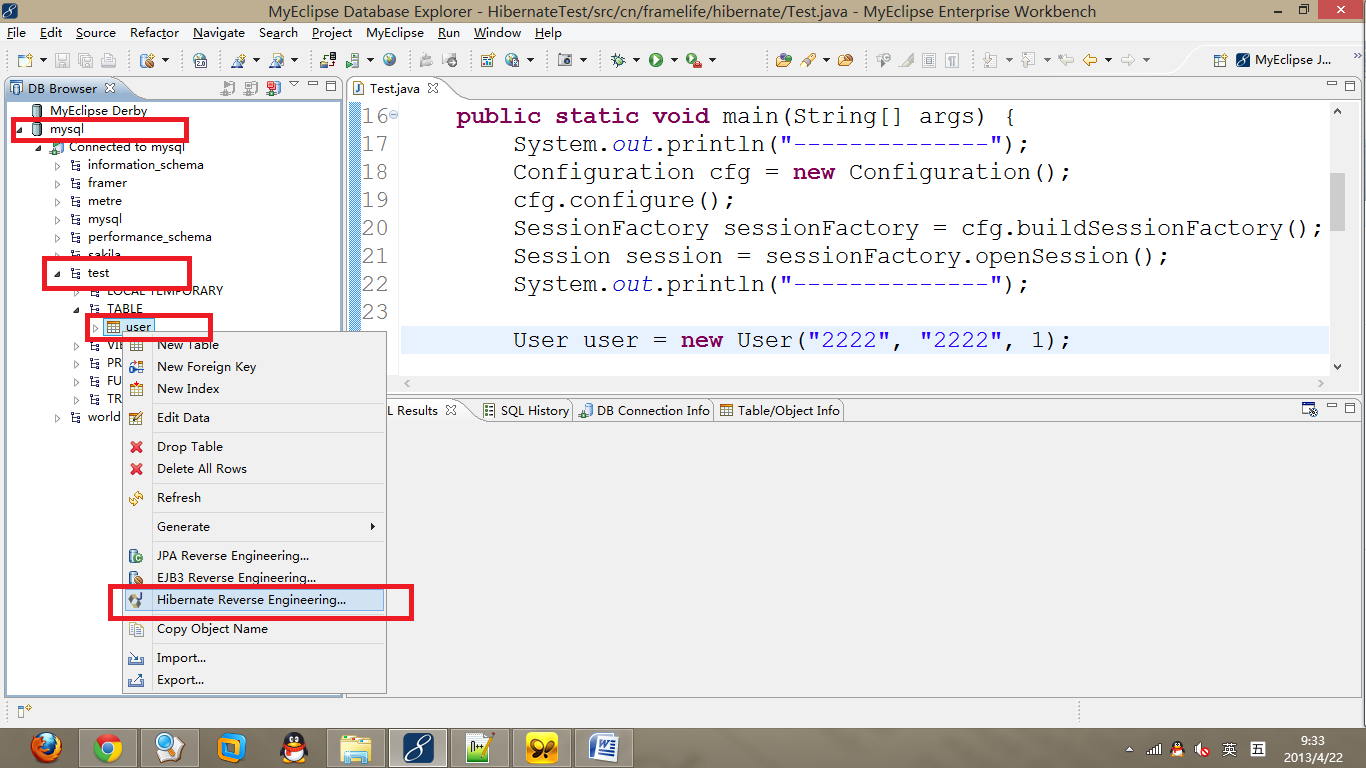1366x768 pixels.
Task: Select Drop Table in context menu
Action: coord(189,447)
